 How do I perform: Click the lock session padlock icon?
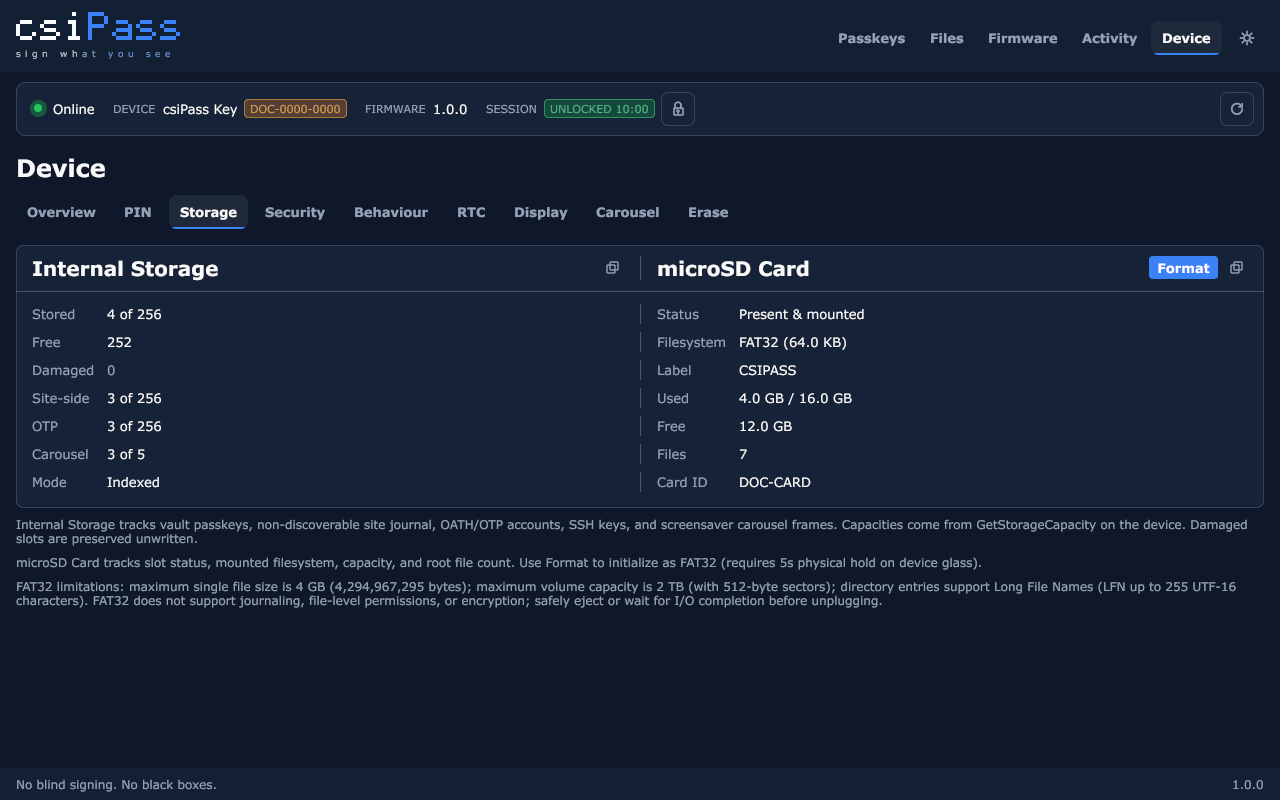(x=678, y=109)
